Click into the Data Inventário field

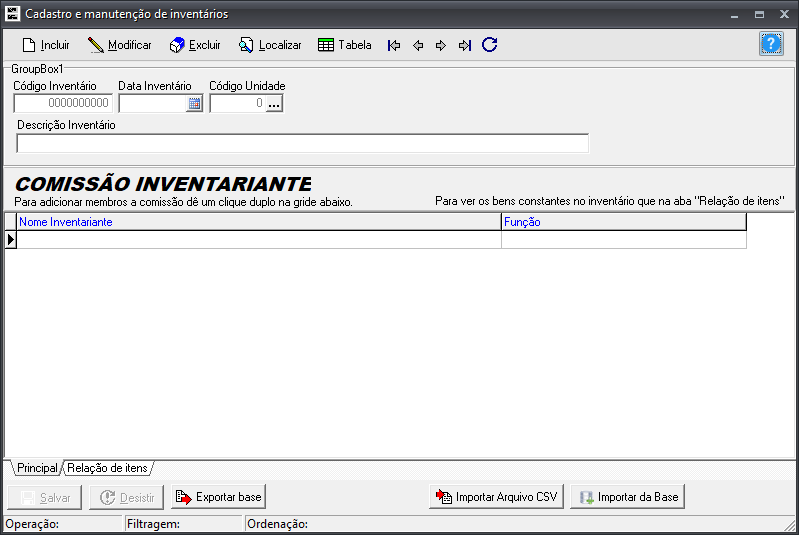pyautogui.click(x=153, y=103)
